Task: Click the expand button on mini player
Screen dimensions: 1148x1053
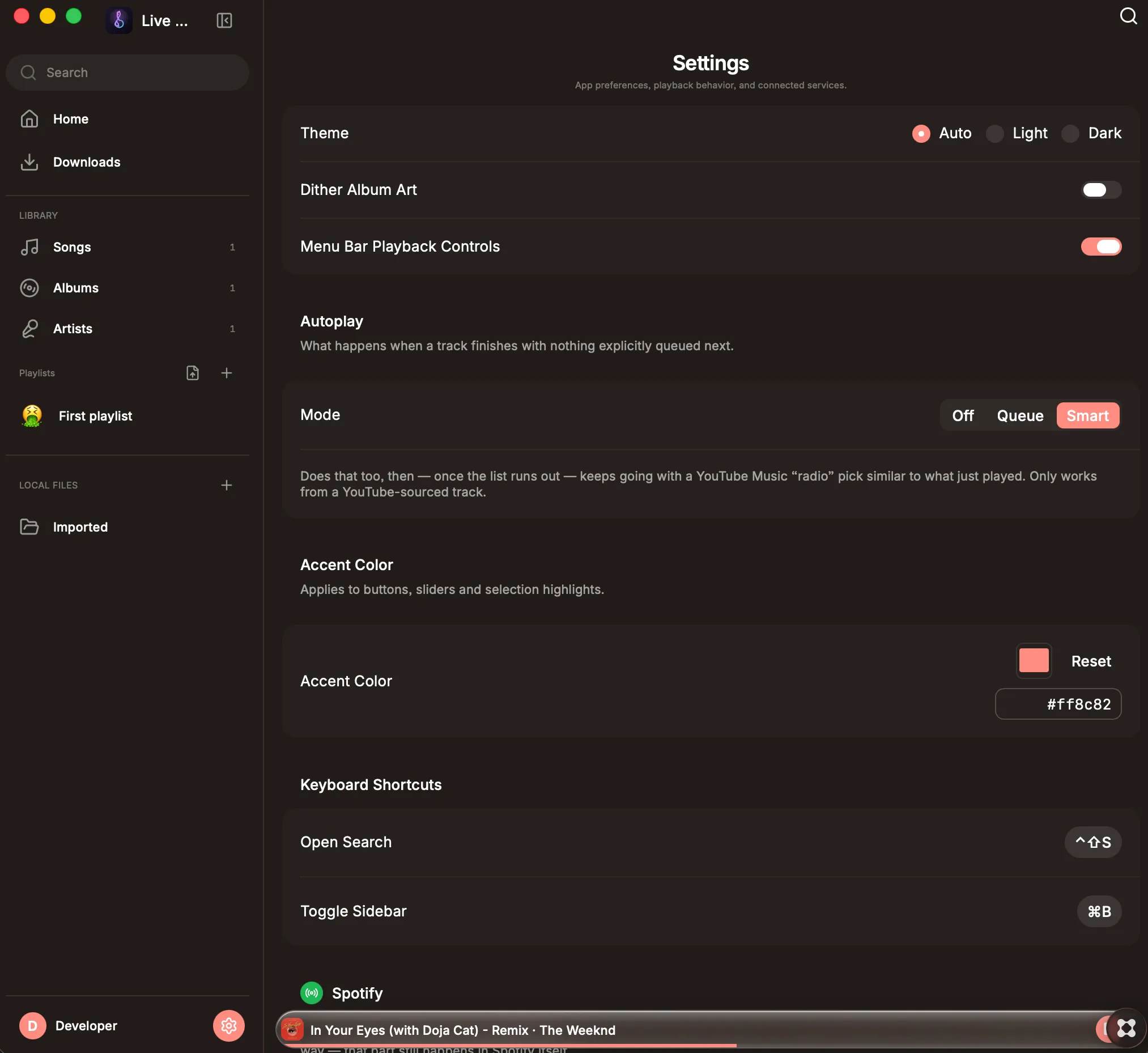Action: pyautogui.click(x=1126, y=1029)
